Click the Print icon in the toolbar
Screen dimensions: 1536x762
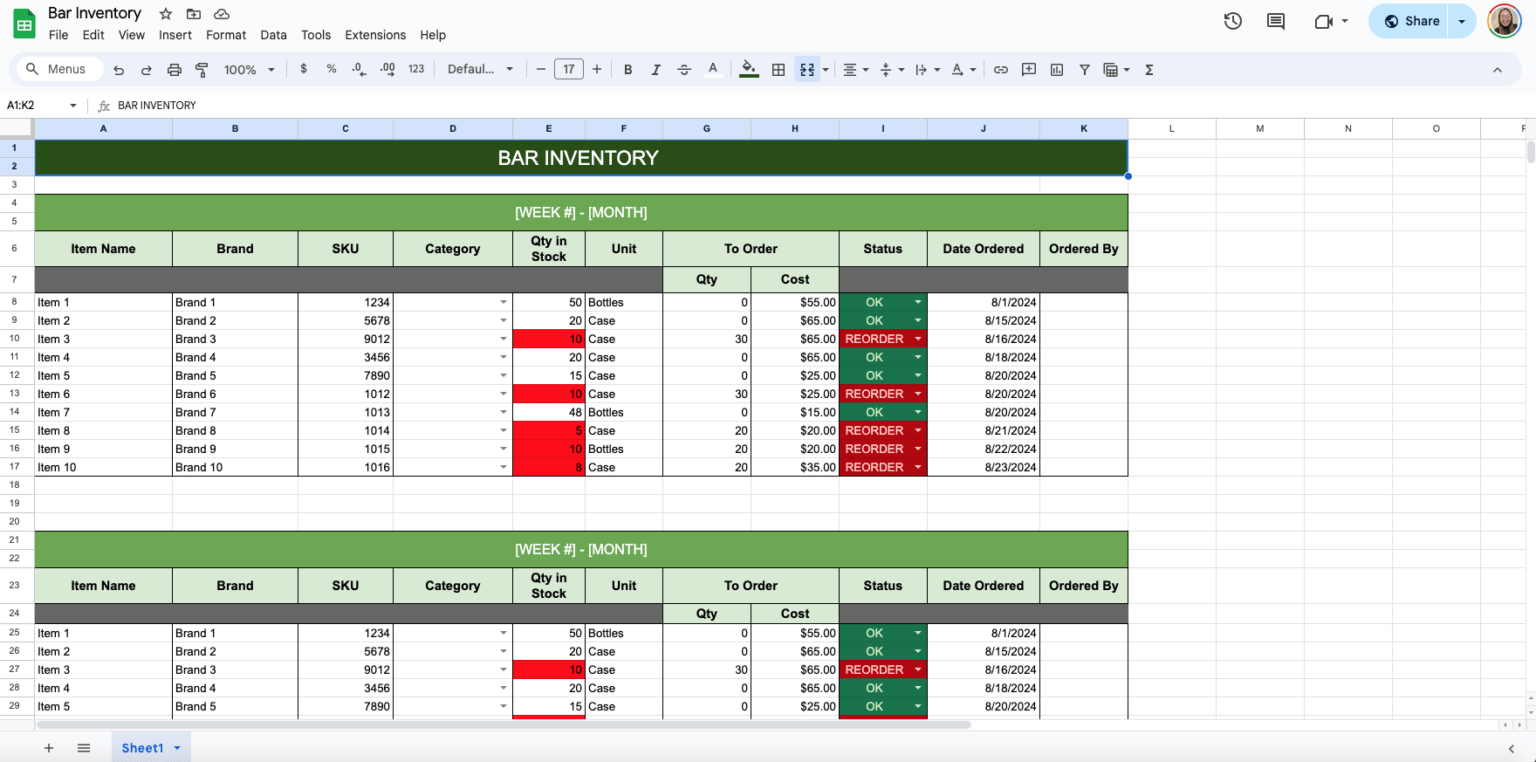click(x=175, y=69)
